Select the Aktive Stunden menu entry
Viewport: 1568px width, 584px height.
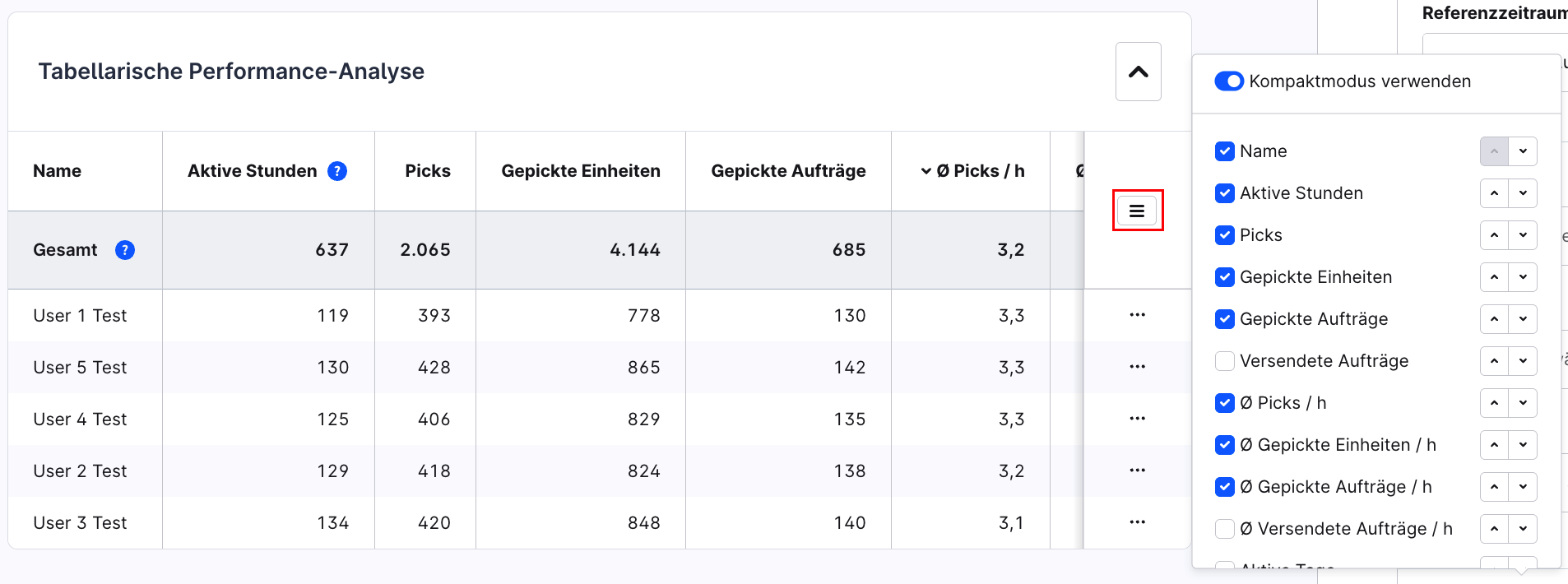pyautogui.click(x=1299, y=193)
